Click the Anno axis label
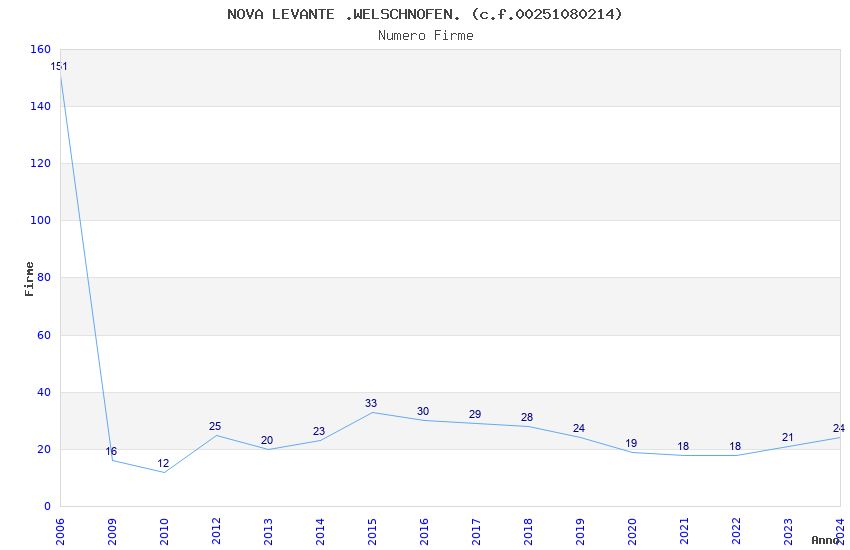Viewport: 850px width, 550px height. [825, 540]
